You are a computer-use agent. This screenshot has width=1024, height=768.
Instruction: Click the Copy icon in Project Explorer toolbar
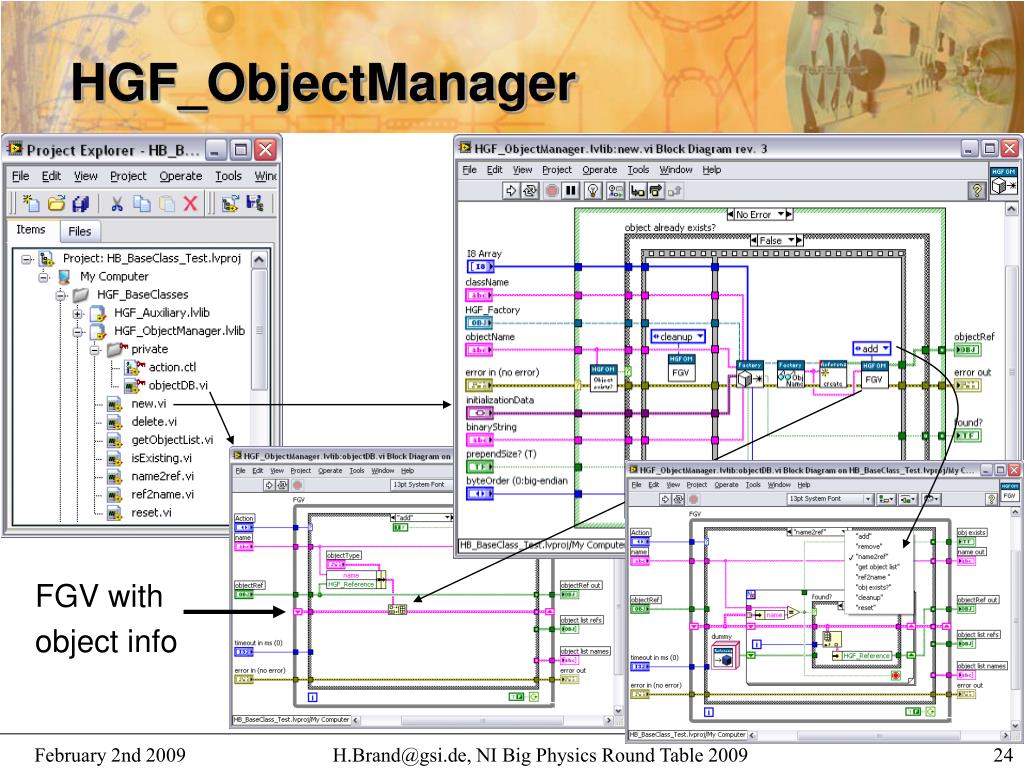[x=142, y=204]
